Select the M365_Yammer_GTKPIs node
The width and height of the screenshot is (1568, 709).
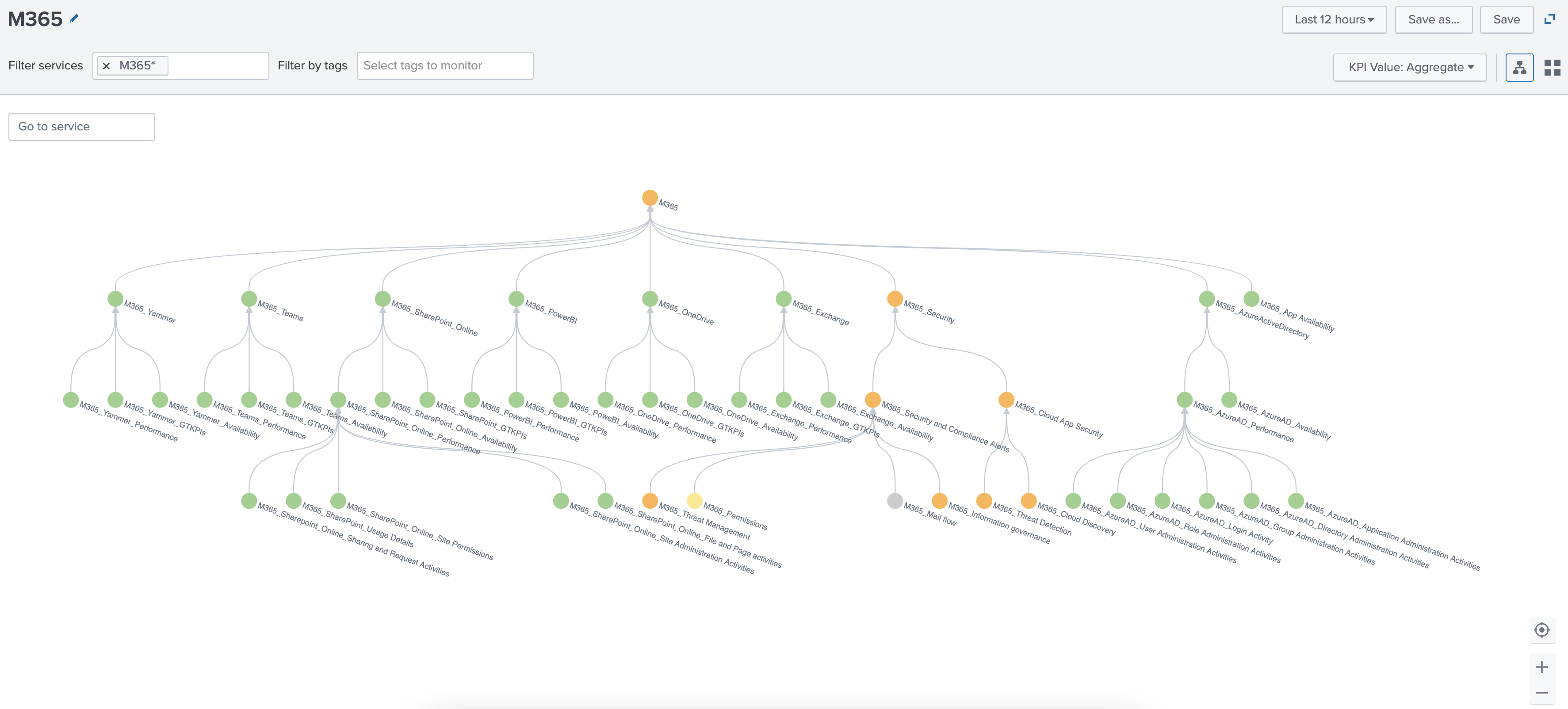click(x=116, y=400)
